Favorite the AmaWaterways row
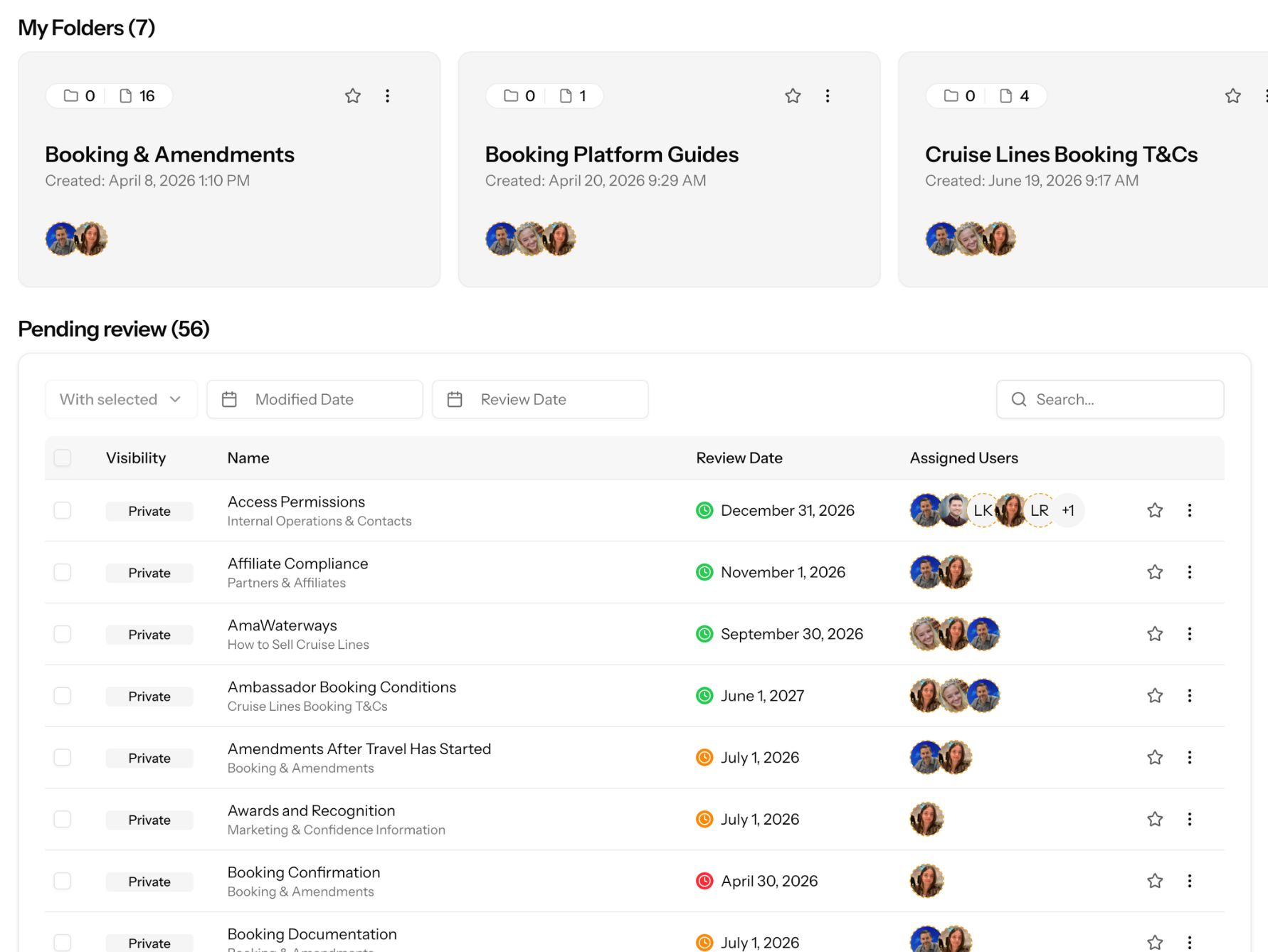The height and width of the screenshot is (952, 1268). pos(1154,634)
